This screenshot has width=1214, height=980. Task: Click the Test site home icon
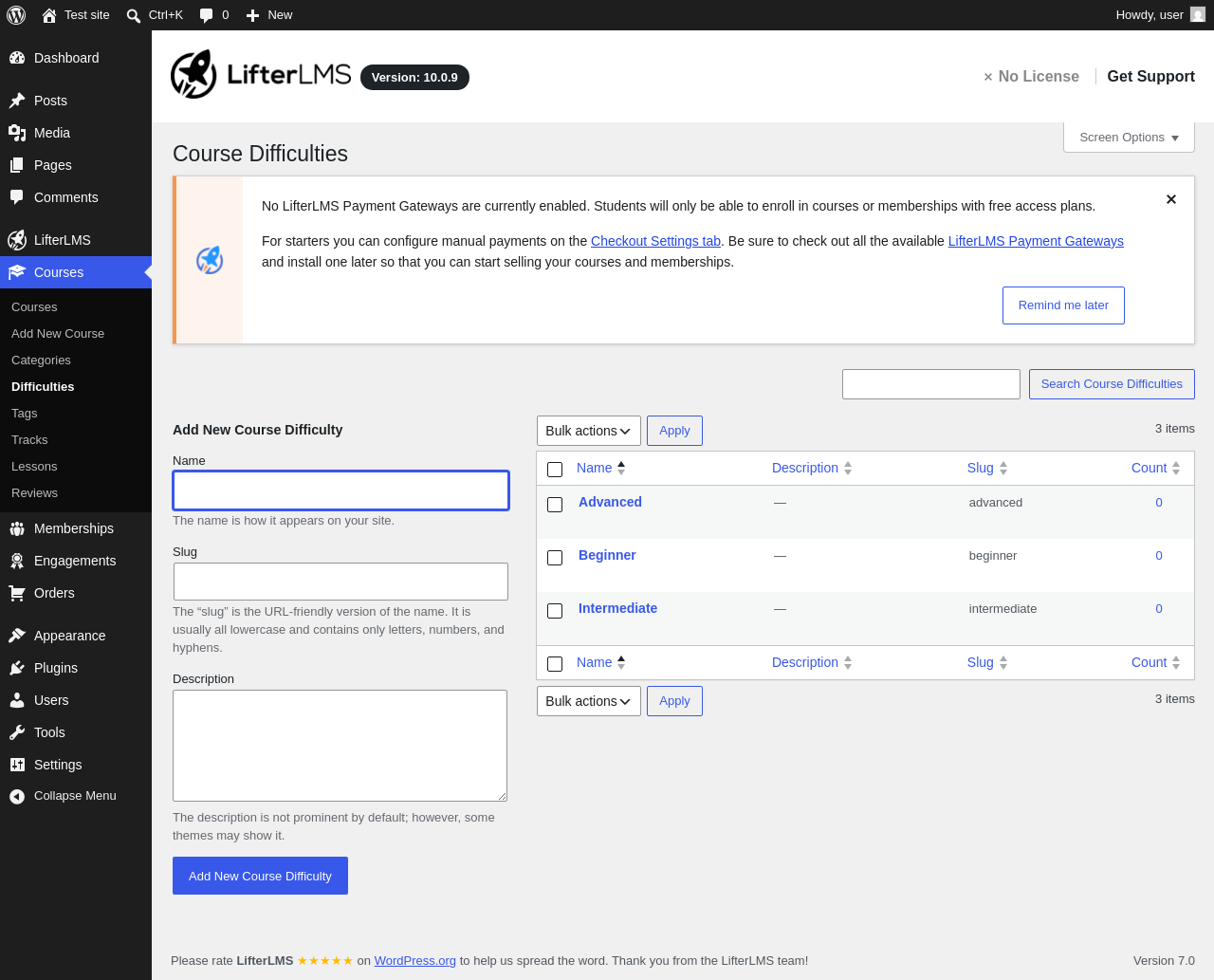[49, 15]
